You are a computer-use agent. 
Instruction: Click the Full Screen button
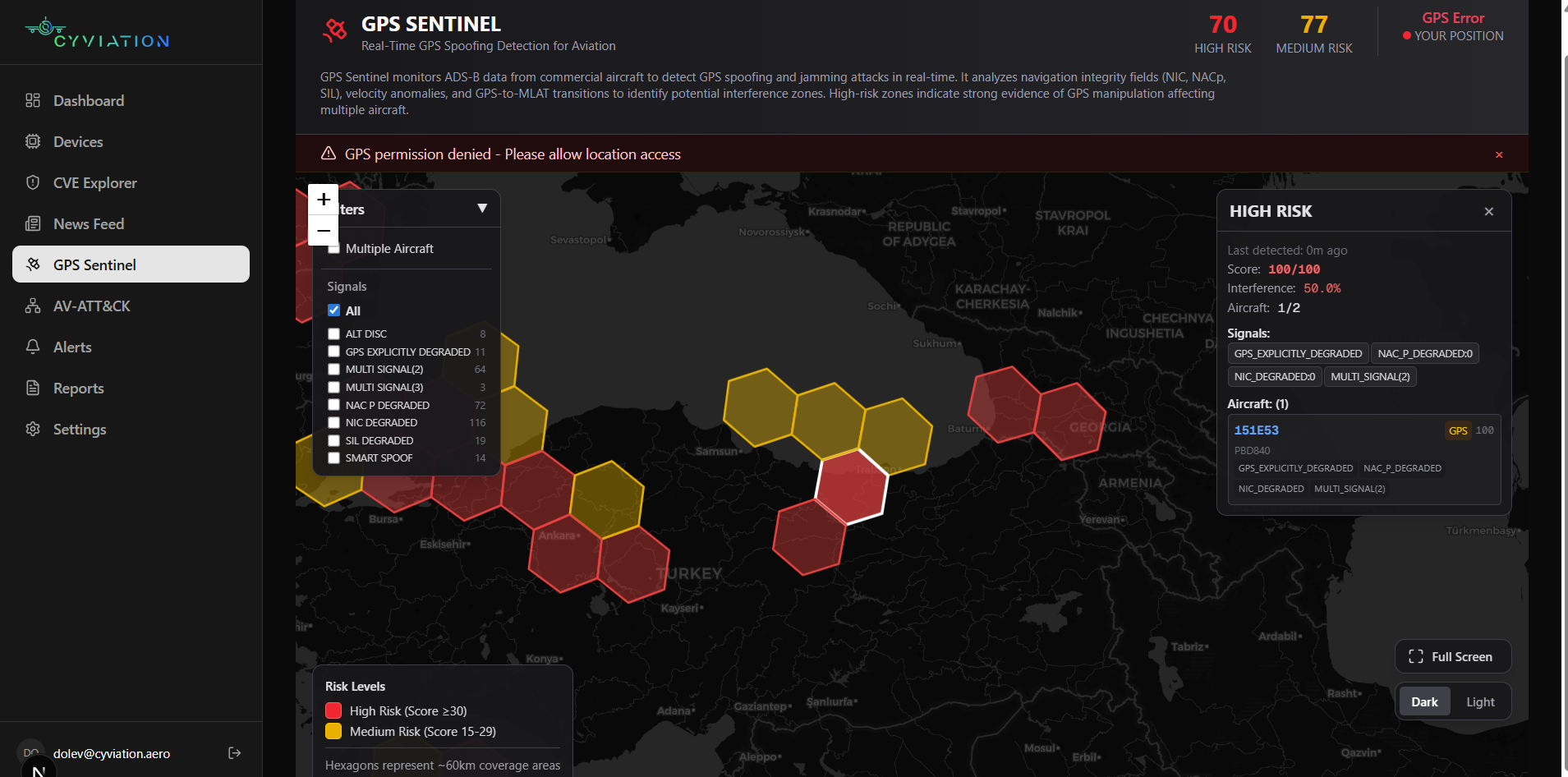coord(1452,656)
